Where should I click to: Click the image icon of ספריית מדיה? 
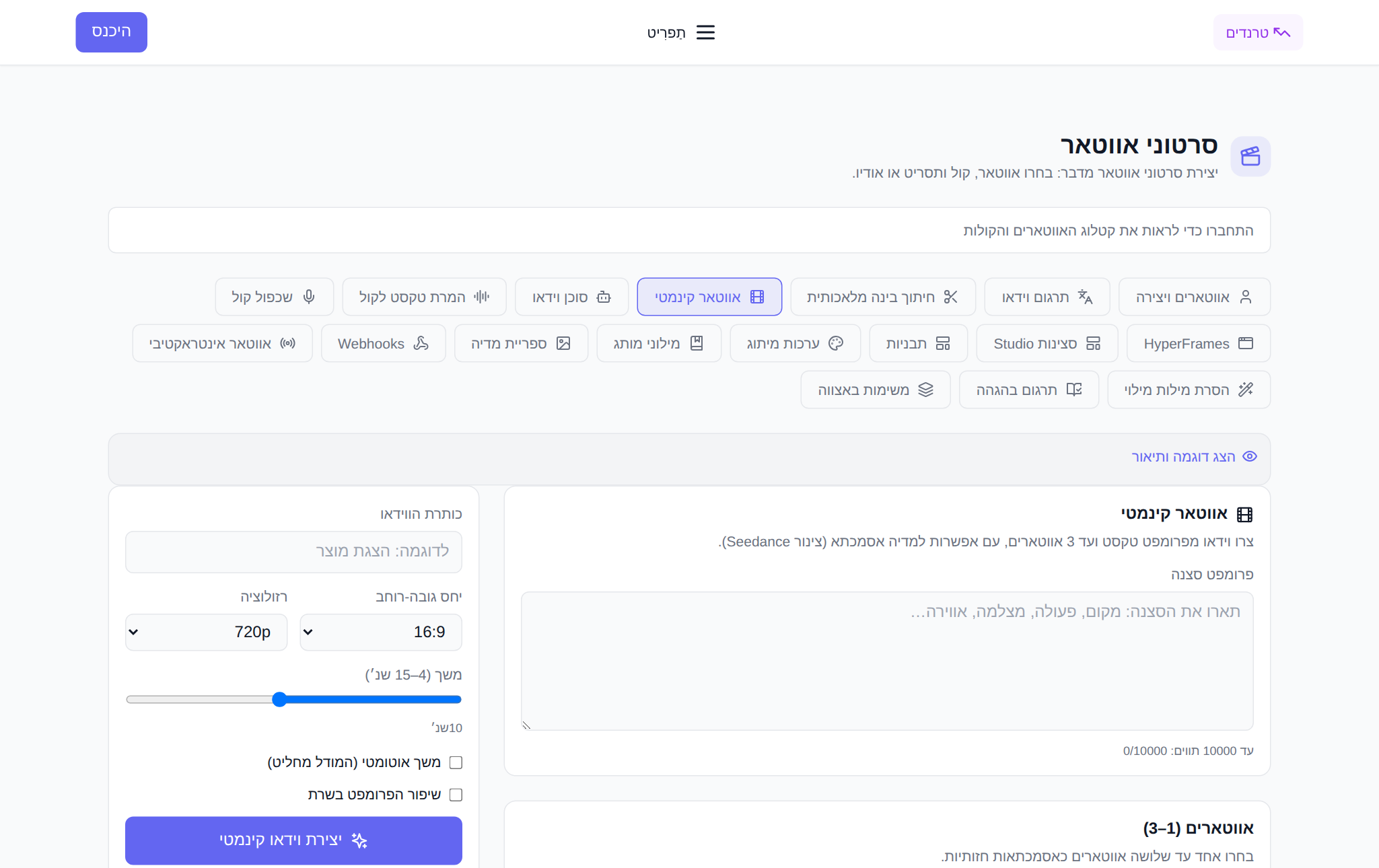click(x=563, y=343)
